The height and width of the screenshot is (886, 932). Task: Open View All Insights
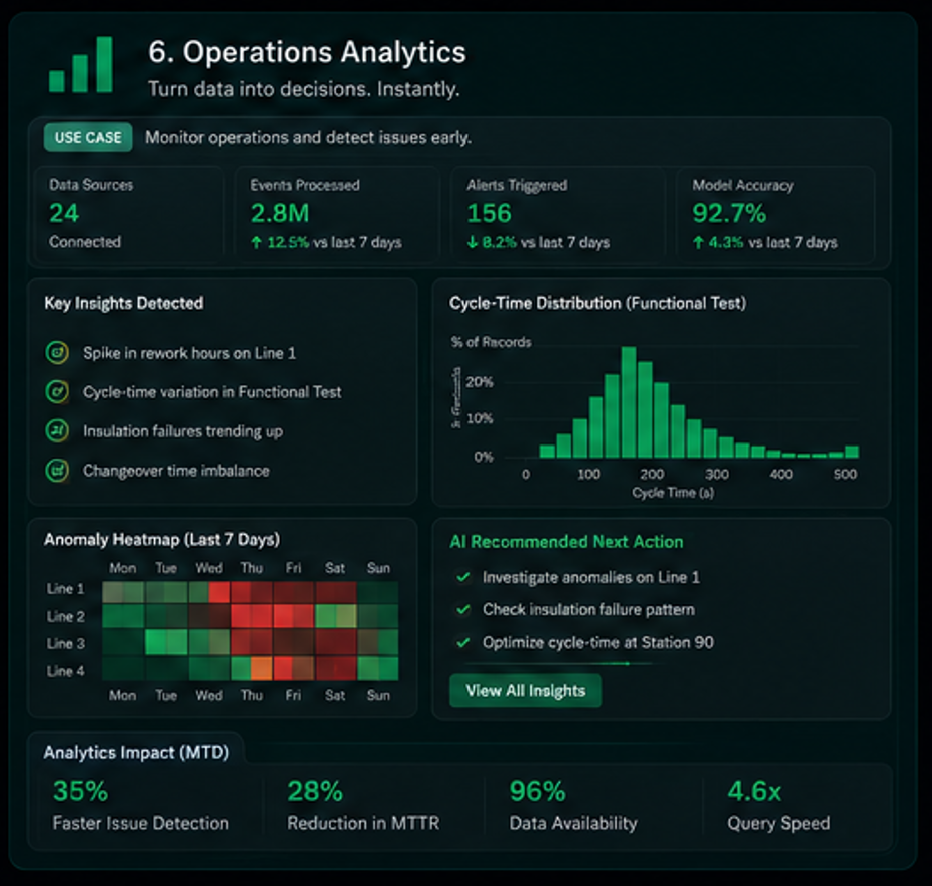tap(525, 690)
